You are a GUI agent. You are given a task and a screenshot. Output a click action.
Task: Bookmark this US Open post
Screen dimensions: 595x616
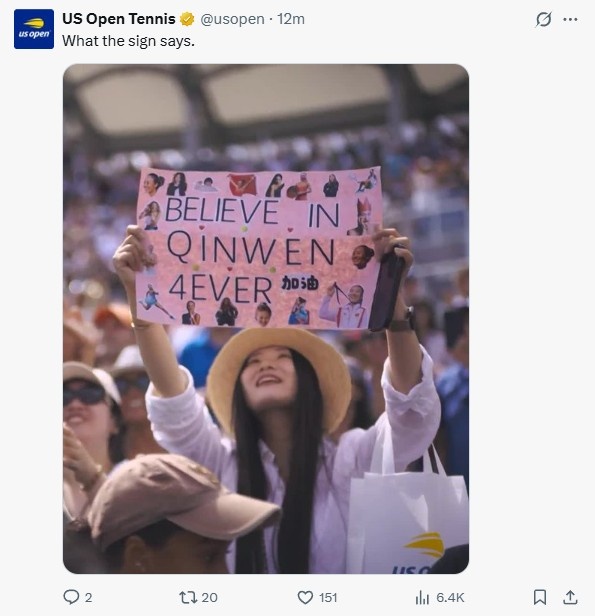(540, 597)
